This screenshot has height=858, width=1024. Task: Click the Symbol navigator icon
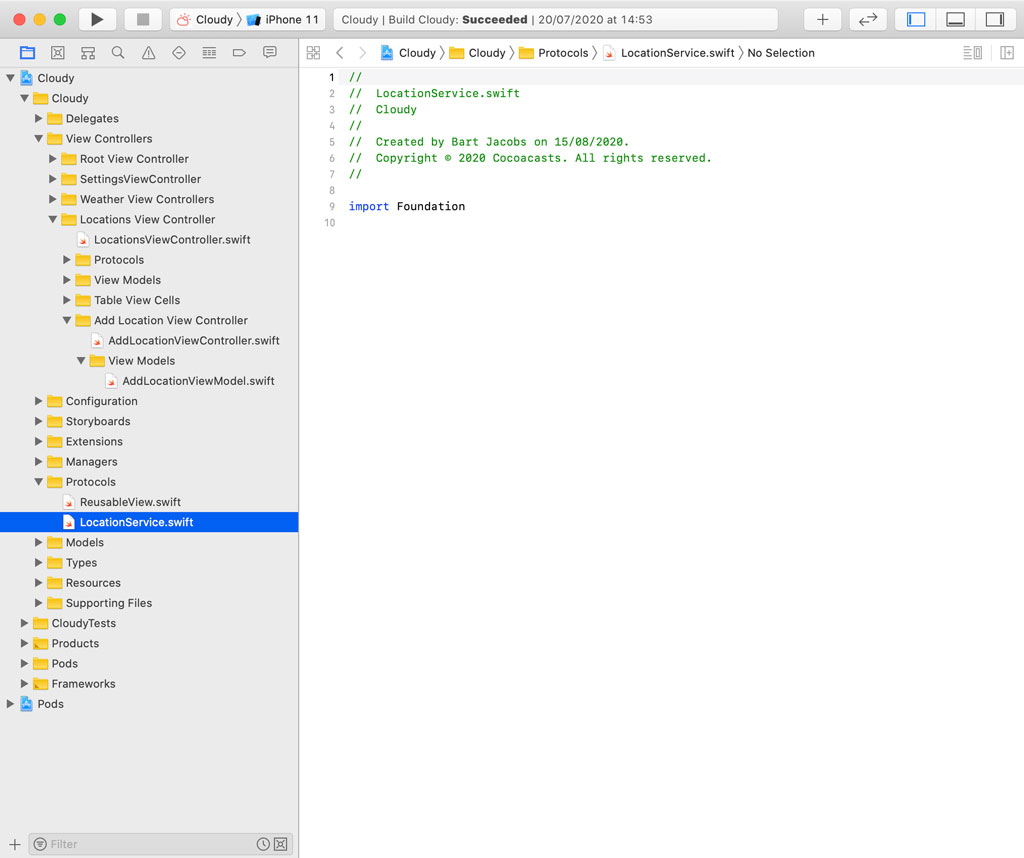pyautogui.click(x=88, y=52)
